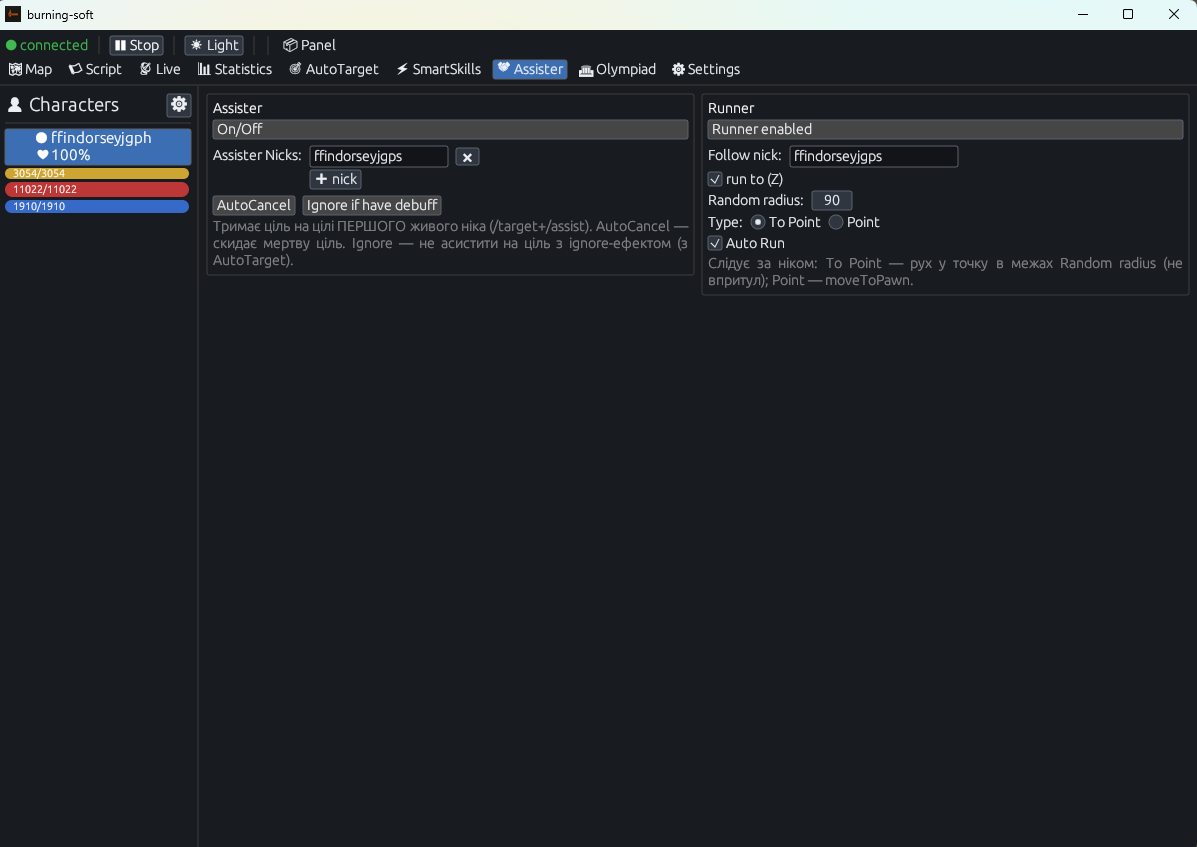Click the burning-soft app icon in title bar
1197x847 pixels.
13,14
